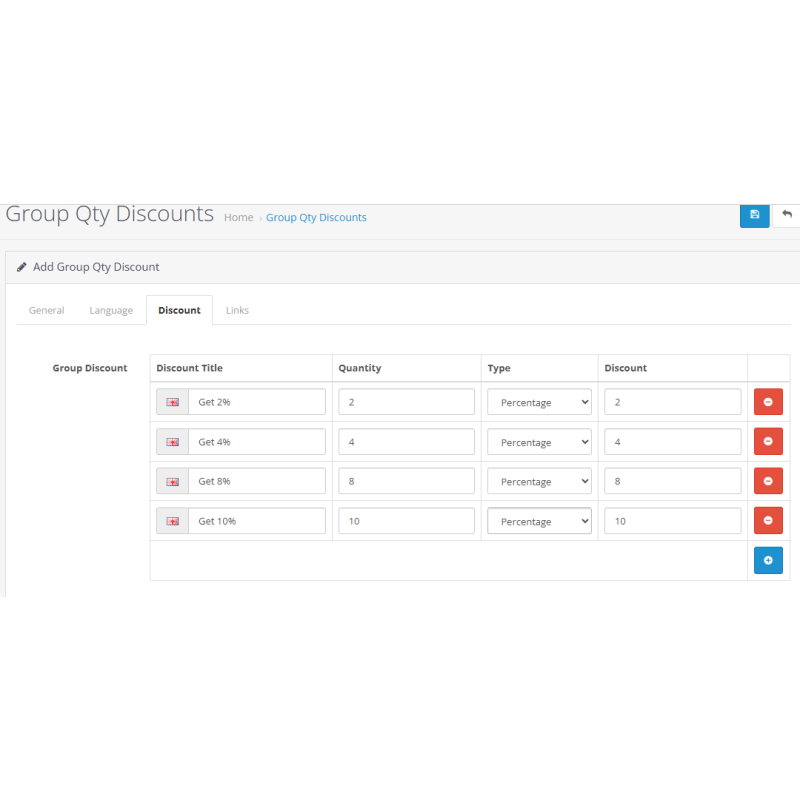Open Type dropdown for Get 8% row
800x800 pixels.
pos(539,481)
